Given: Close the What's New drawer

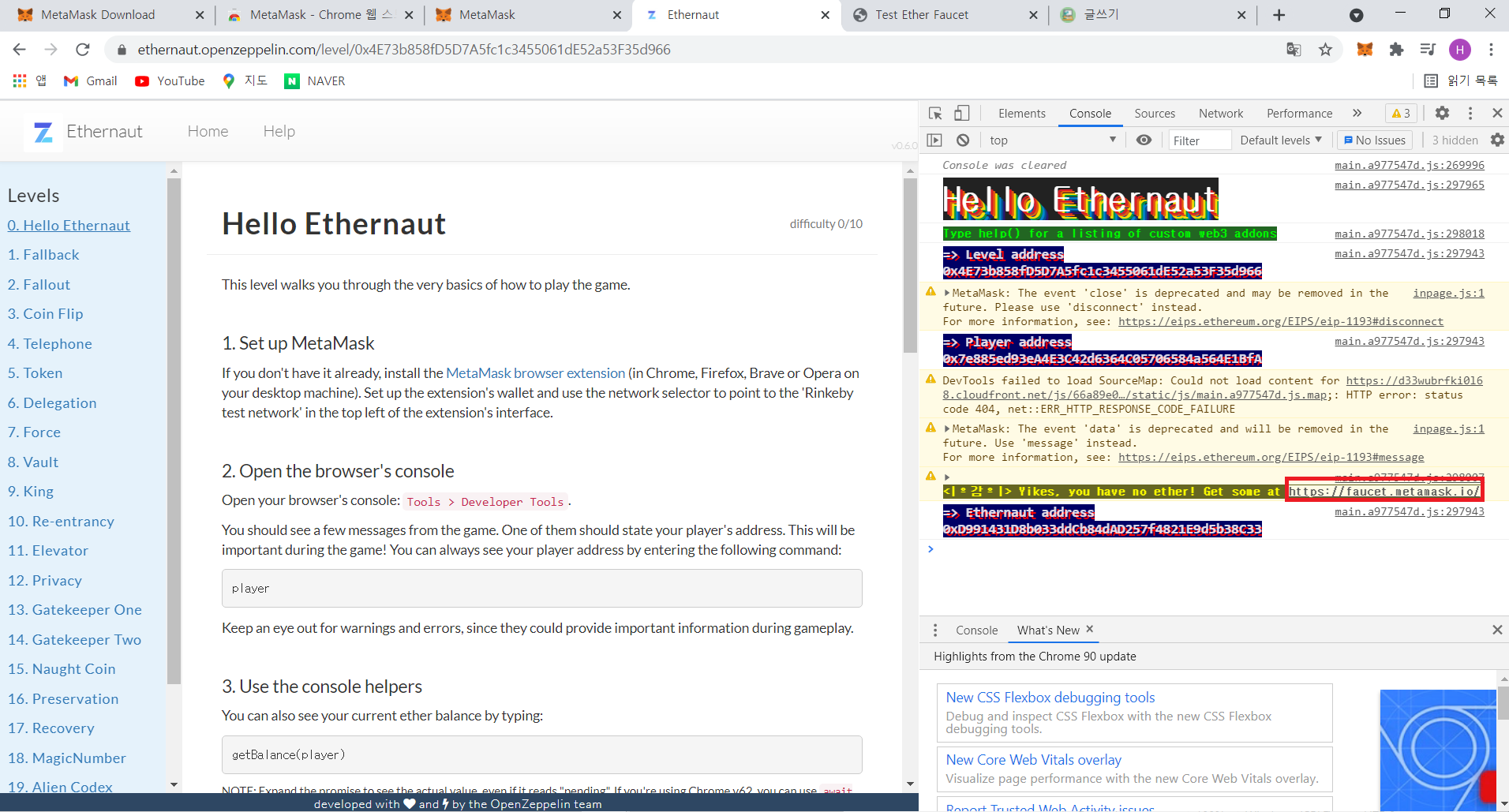Looking at the screenshot, I should click(x=1497, y=630).
